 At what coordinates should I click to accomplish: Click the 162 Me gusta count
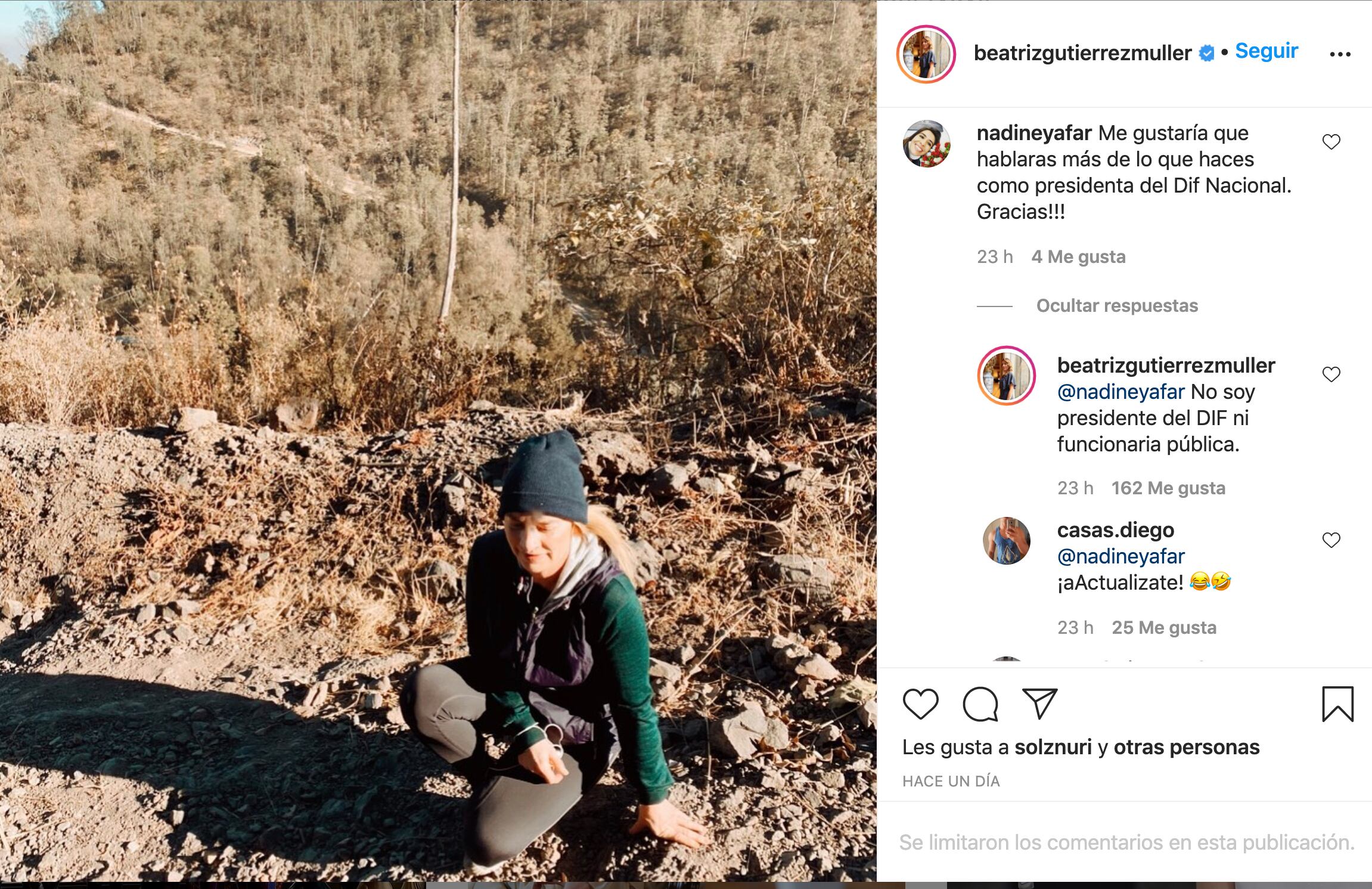[1168, 488]
